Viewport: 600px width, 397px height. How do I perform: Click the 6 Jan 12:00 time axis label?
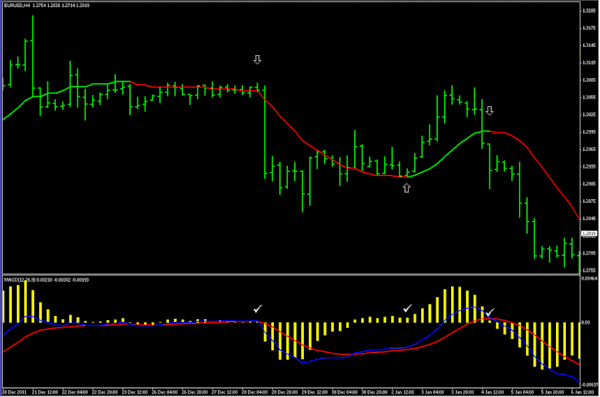click(x=582, y=392)
